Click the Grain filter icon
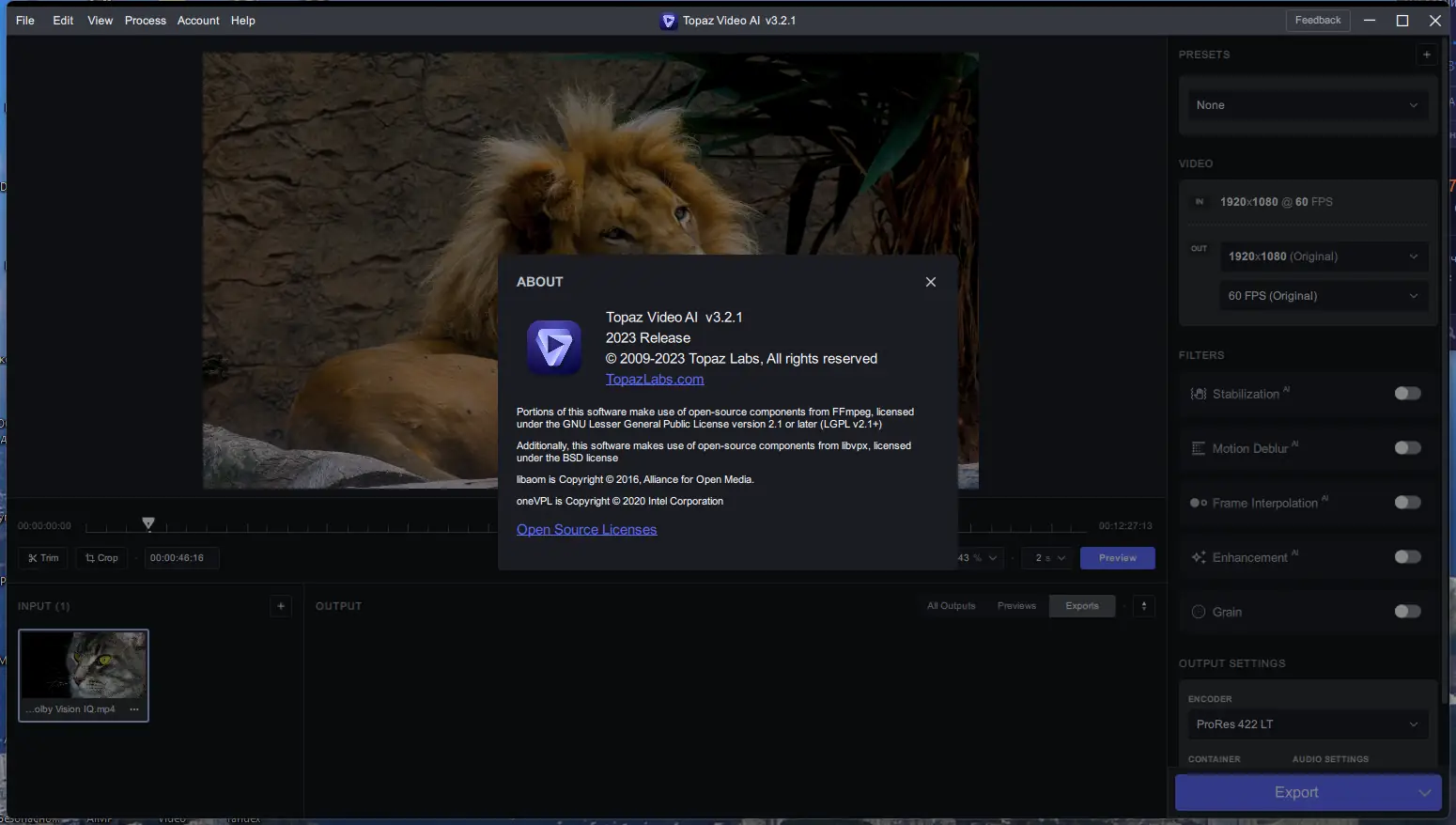The width and height of the screenshot is (1456, 825). 1199,612
